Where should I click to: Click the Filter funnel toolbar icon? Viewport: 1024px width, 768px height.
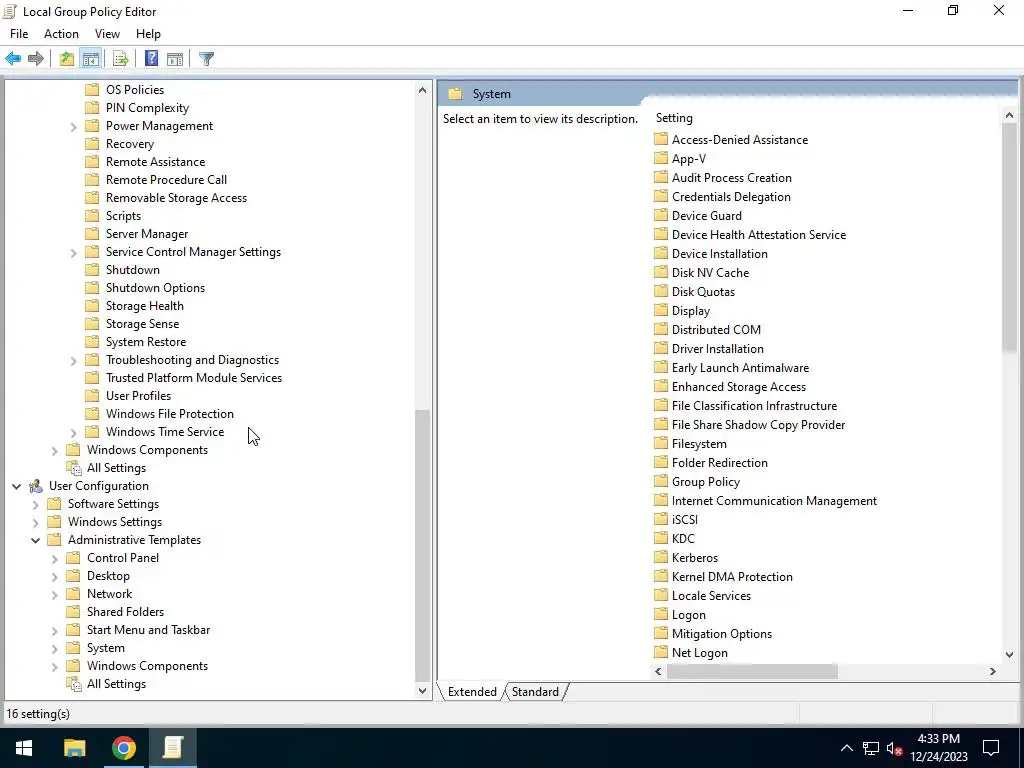(206, 59)
